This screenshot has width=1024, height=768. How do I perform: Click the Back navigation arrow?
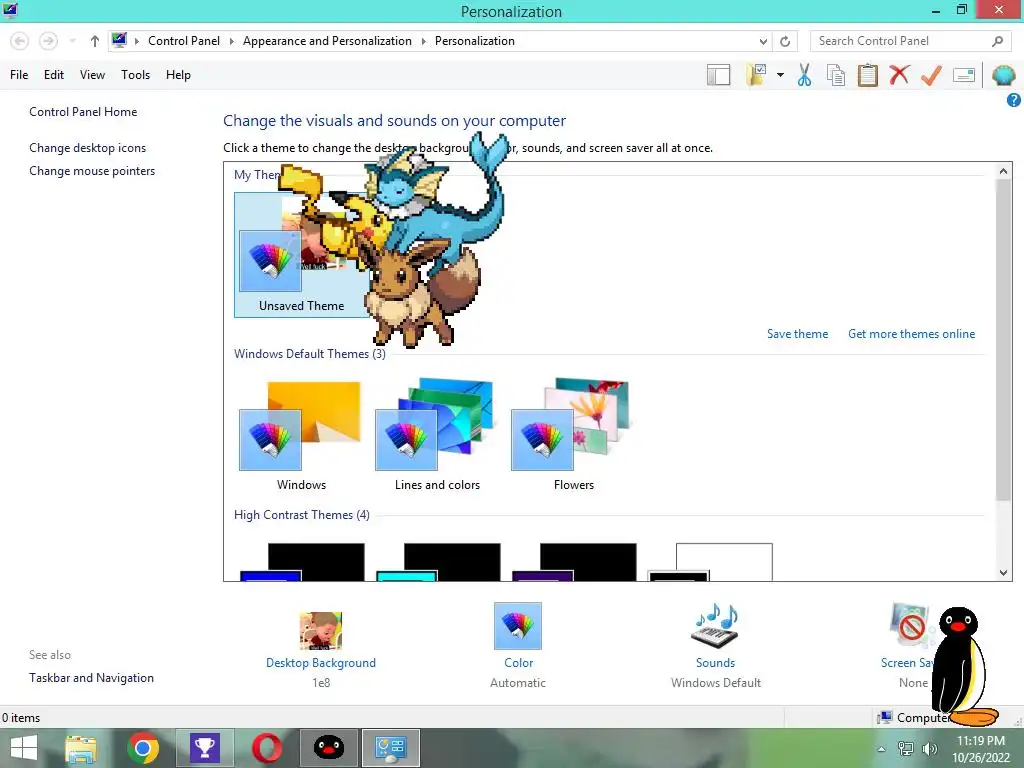[x=20, y=41]
